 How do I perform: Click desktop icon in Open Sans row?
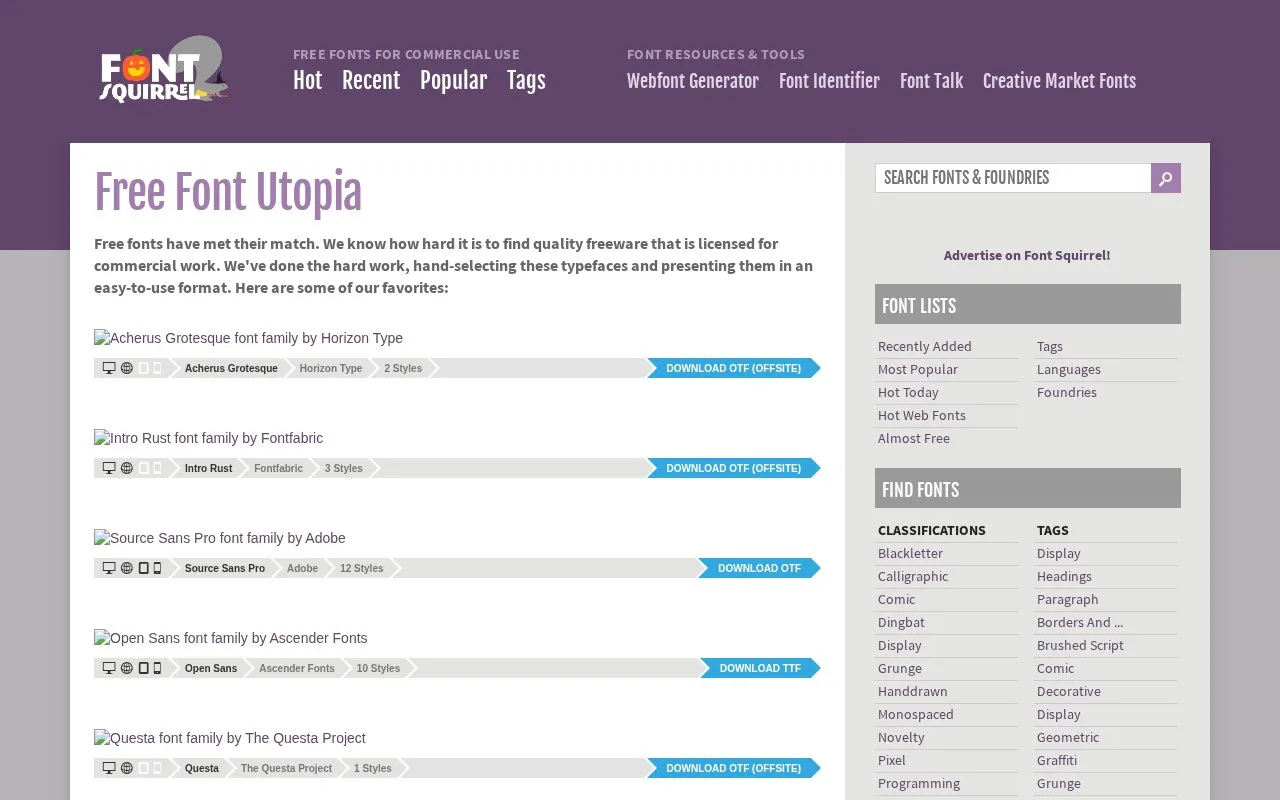click(x=109, y=668)
